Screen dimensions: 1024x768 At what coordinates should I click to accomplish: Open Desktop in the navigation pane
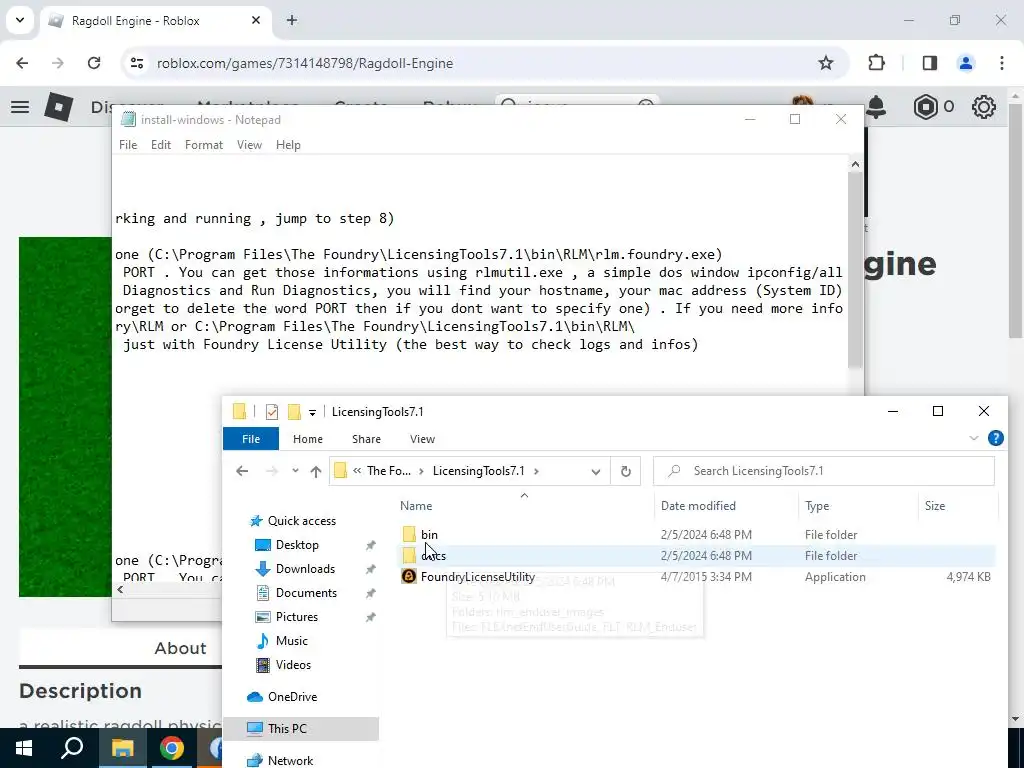pos(297,545)
